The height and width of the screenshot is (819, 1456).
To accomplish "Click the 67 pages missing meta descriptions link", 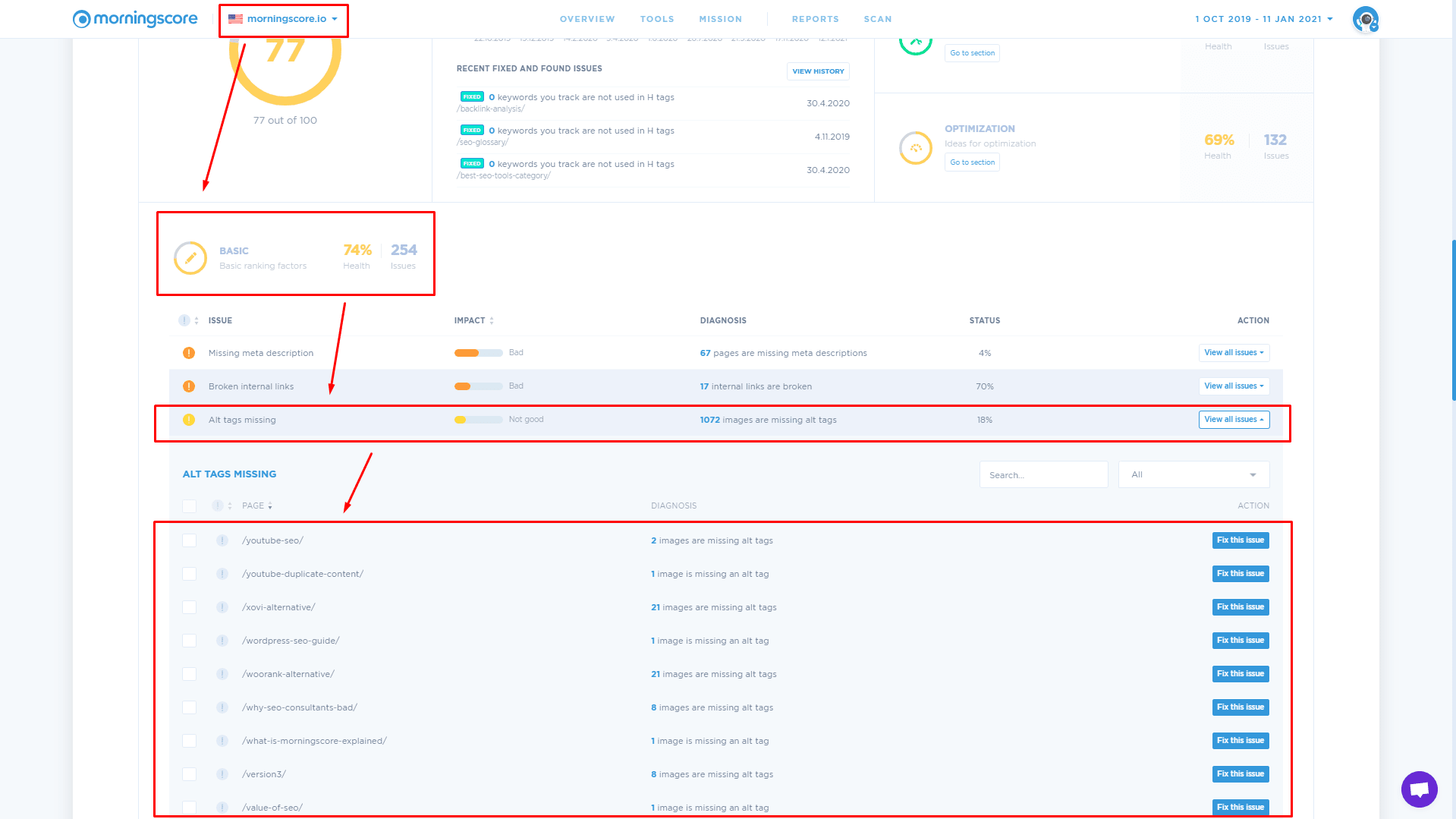I will coord(783,353).
